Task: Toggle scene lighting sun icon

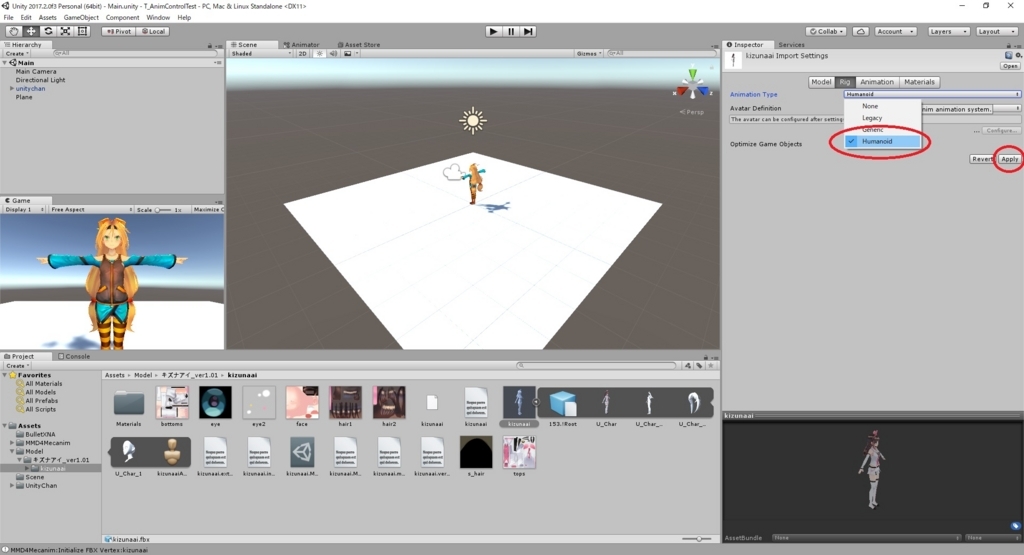Action: coord(319,54)
